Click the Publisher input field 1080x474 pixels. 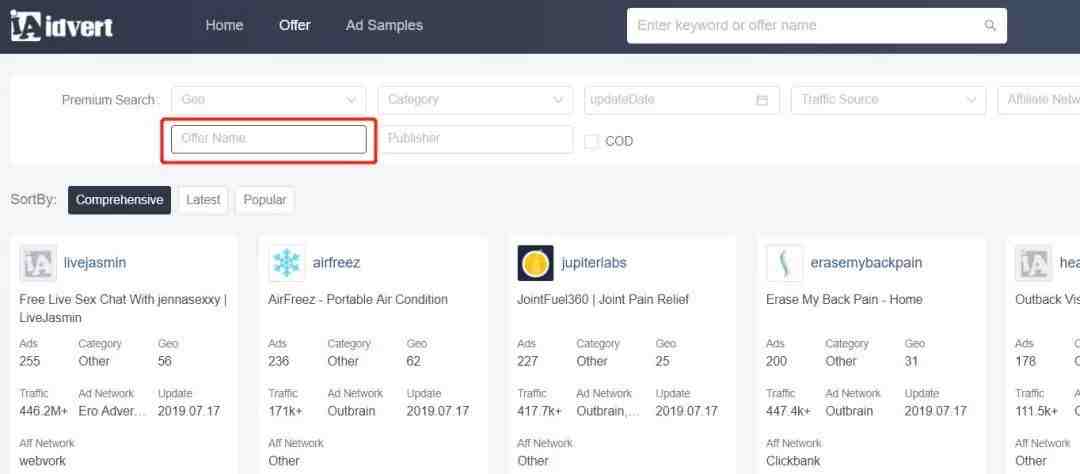coord(475,139)
